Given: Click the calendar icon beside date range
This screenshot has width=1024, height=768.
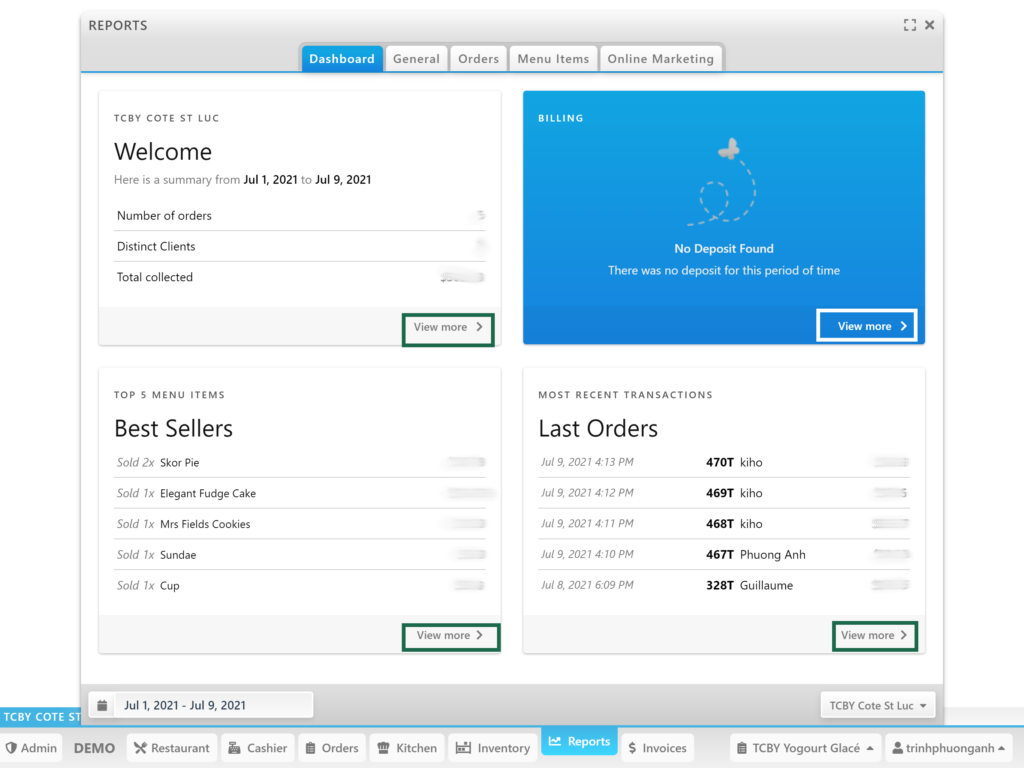Looking at the screenshot, I should 102,705.
